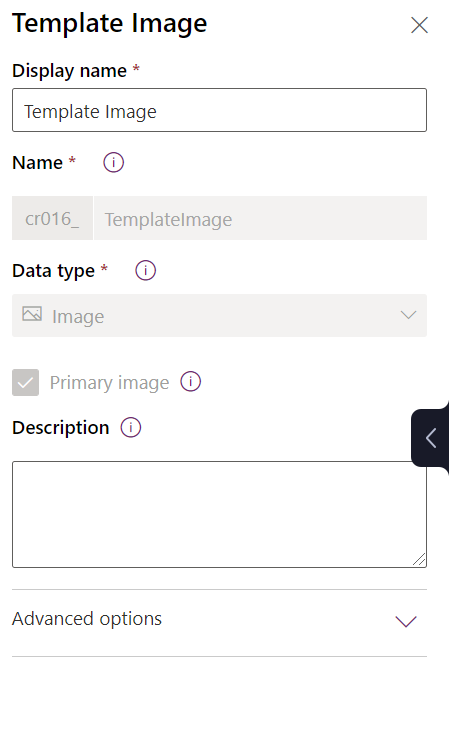Expand Advanced options chevron
This screenshot has height=729, width=449.
coord(406,621)
